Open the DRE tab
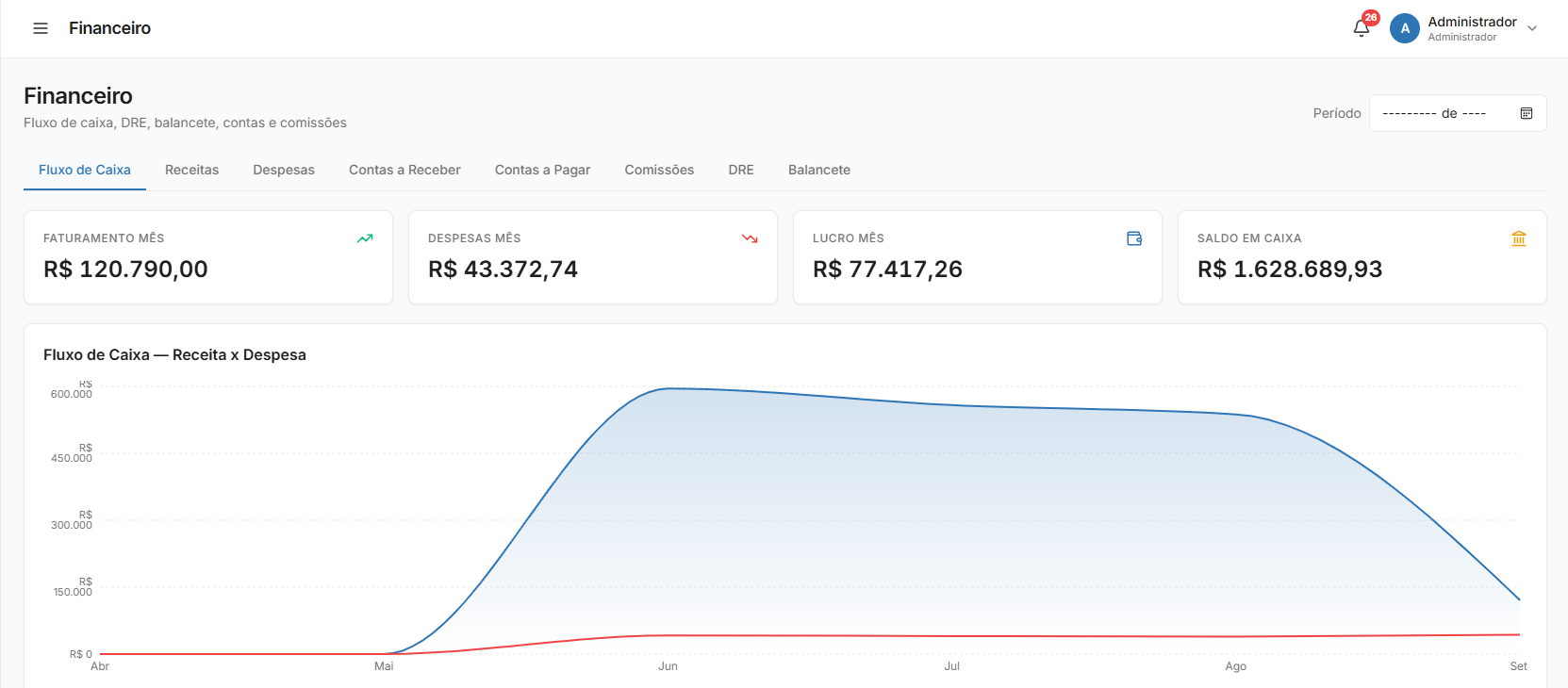 [741, 170]
